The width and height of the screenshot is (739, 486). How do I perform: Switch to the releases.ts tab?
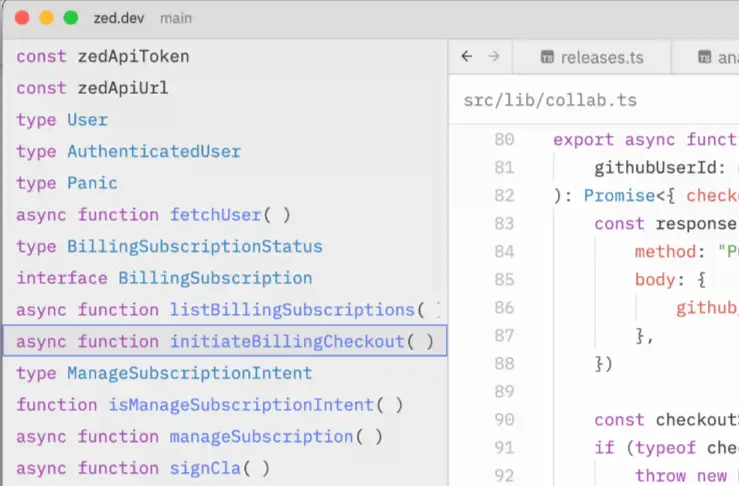click(591, 57)
